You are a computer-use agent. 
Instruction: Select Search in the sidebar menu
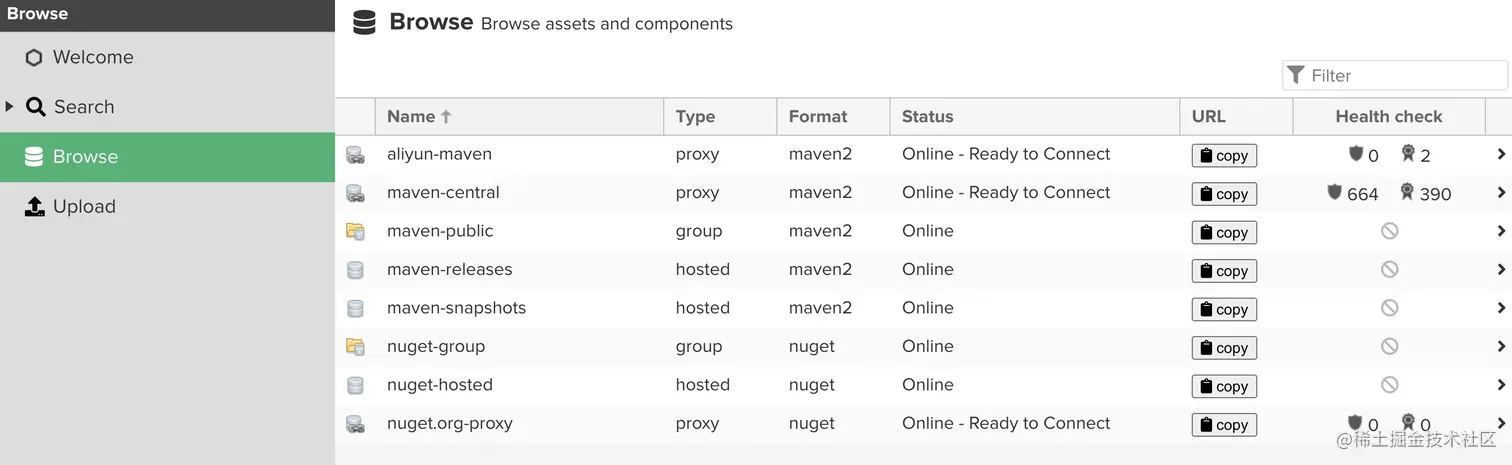pyautogui.click(x=167, y=107)
